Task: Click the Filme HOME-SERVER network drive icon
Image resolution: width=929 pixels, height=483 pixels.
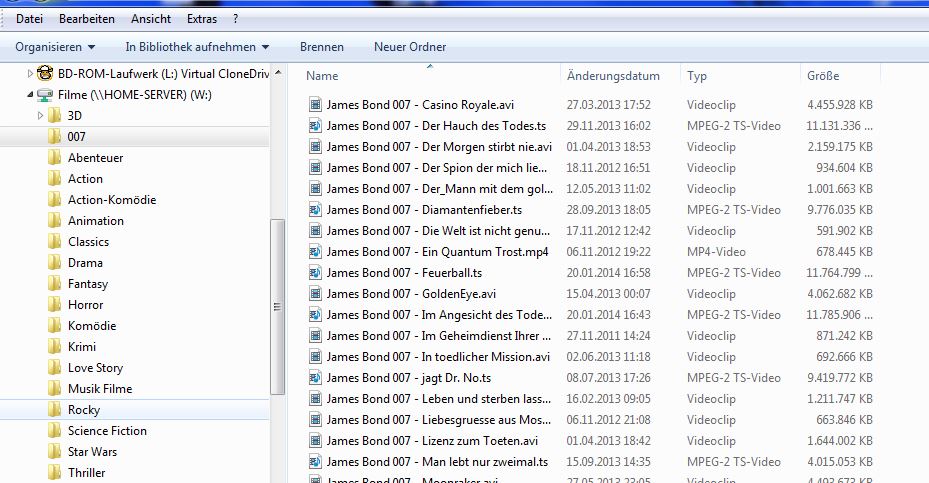Action: coord(45,95)
